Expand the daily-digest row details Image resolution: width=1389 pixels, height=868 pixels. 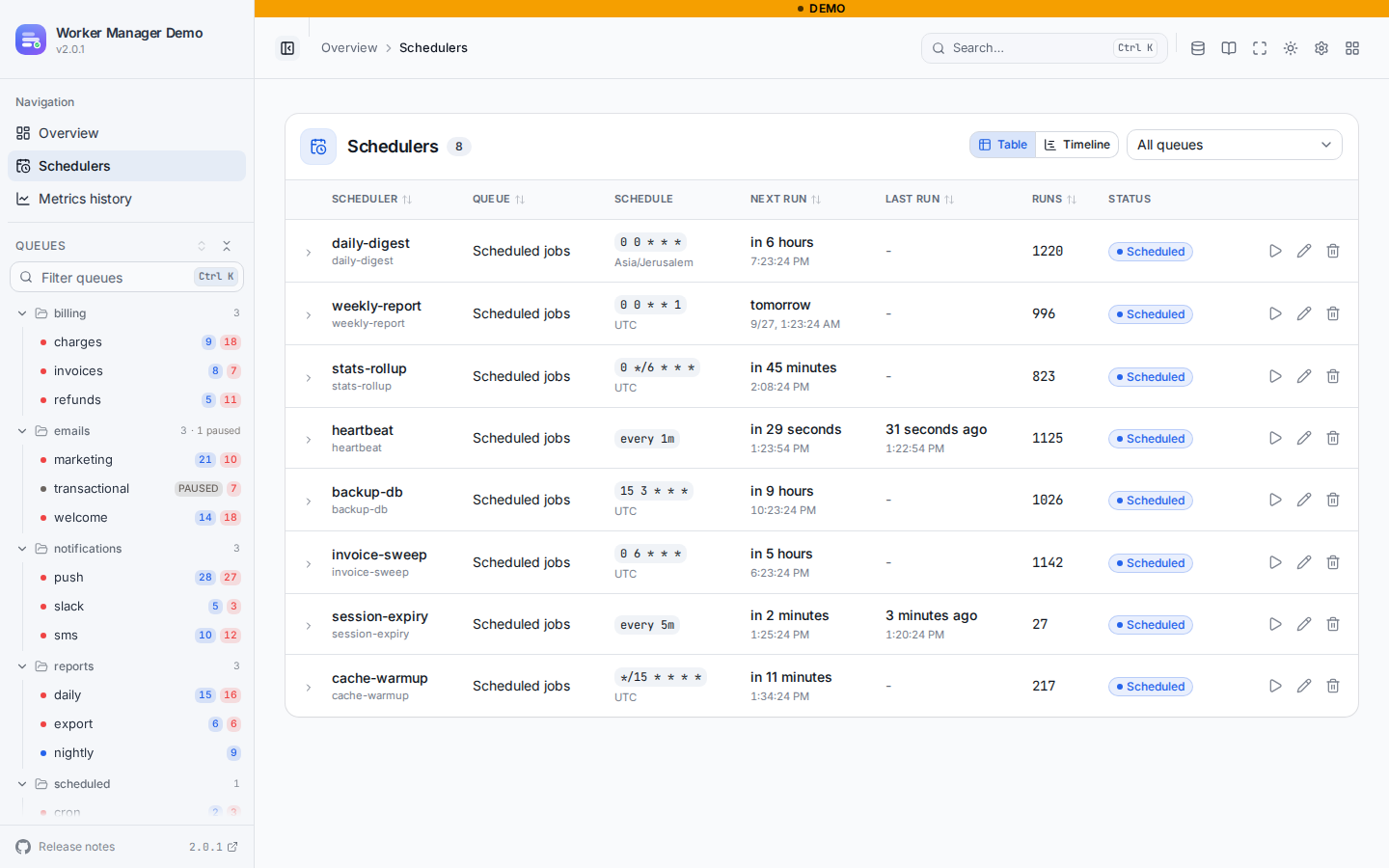[309, 253]
